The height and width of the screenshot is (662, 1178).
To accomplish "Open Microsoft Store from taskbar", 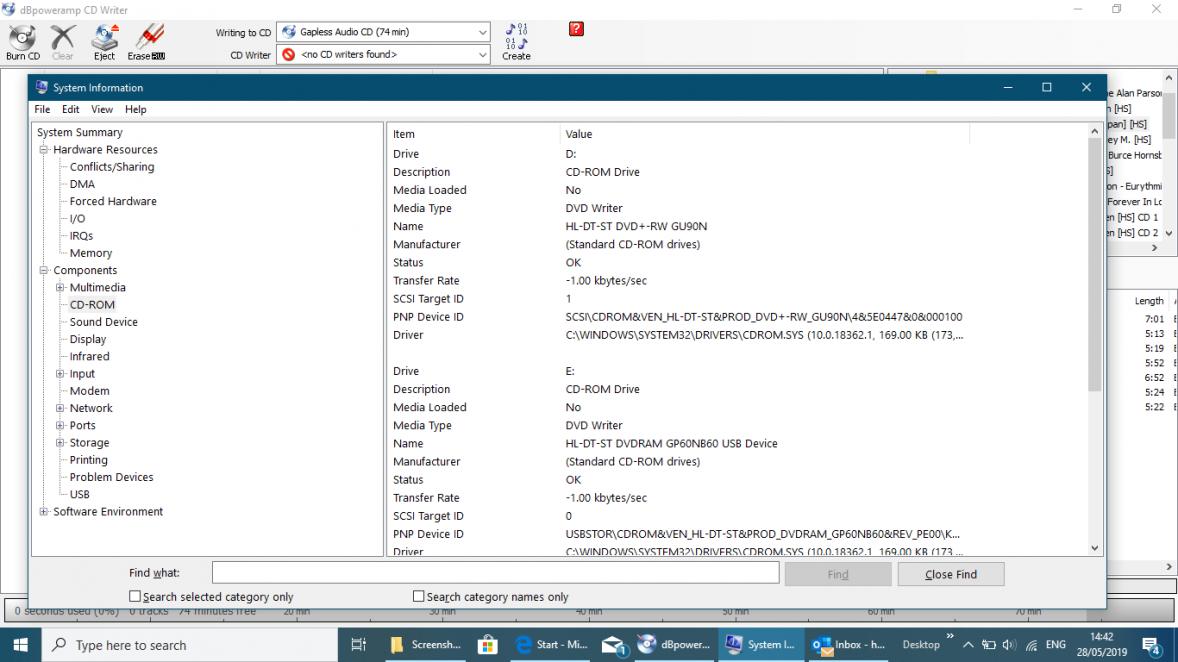I will [488, 645].
